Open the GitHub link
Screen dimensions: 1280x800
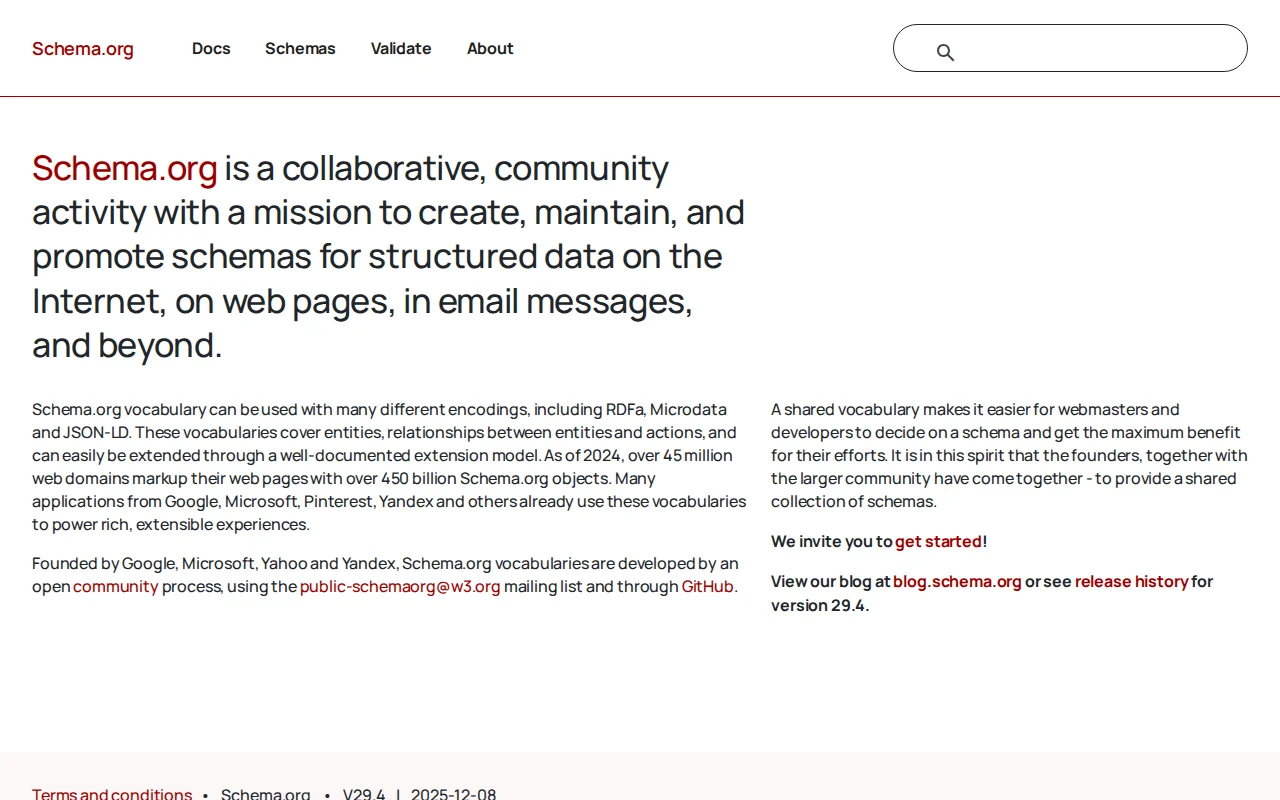click(707, 586)
